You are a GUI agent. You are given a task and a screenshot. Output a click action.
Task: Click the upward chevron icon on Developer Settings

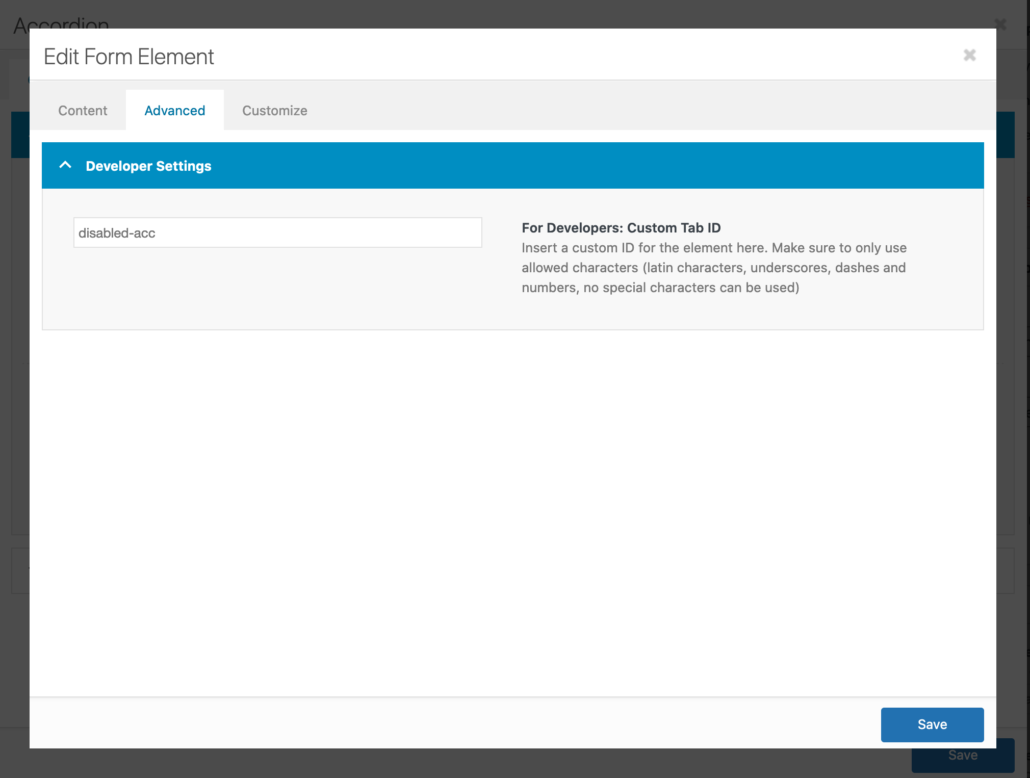pos(65,165)
